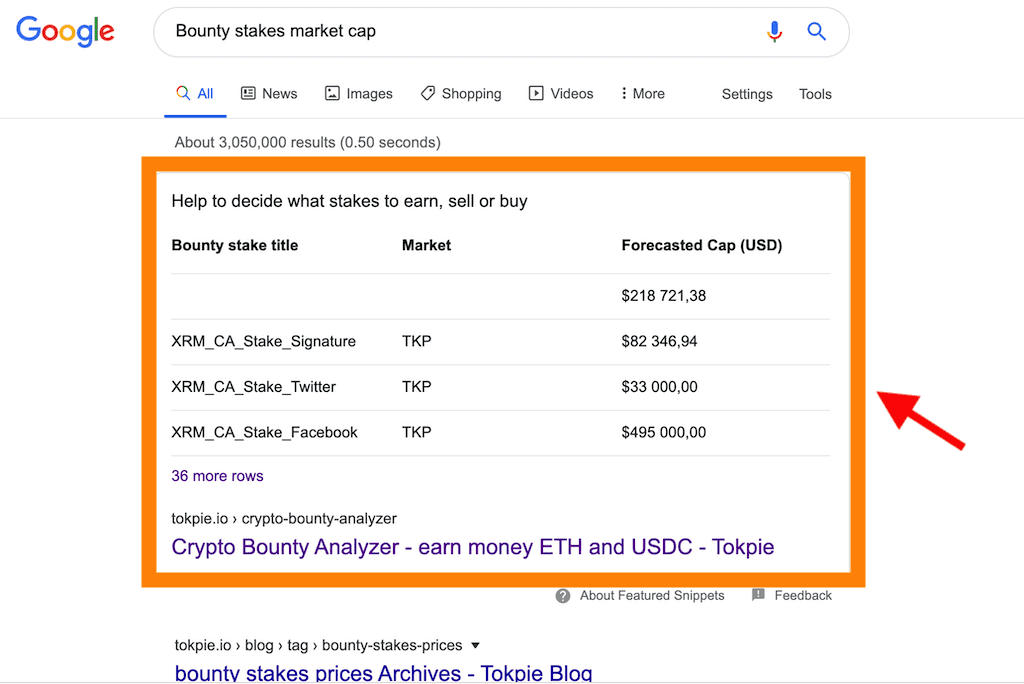This screenshot has width=1024, height=684.
Task: Click the $33 000,00 cap value
Action: (x=660, y=387)
